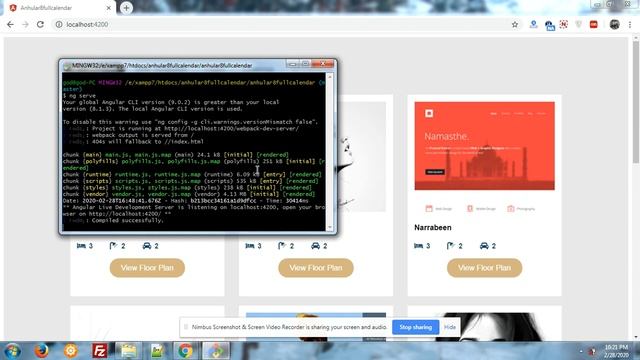Click the red N extension icon
The image size is (640, 360).
coord(564,24)
